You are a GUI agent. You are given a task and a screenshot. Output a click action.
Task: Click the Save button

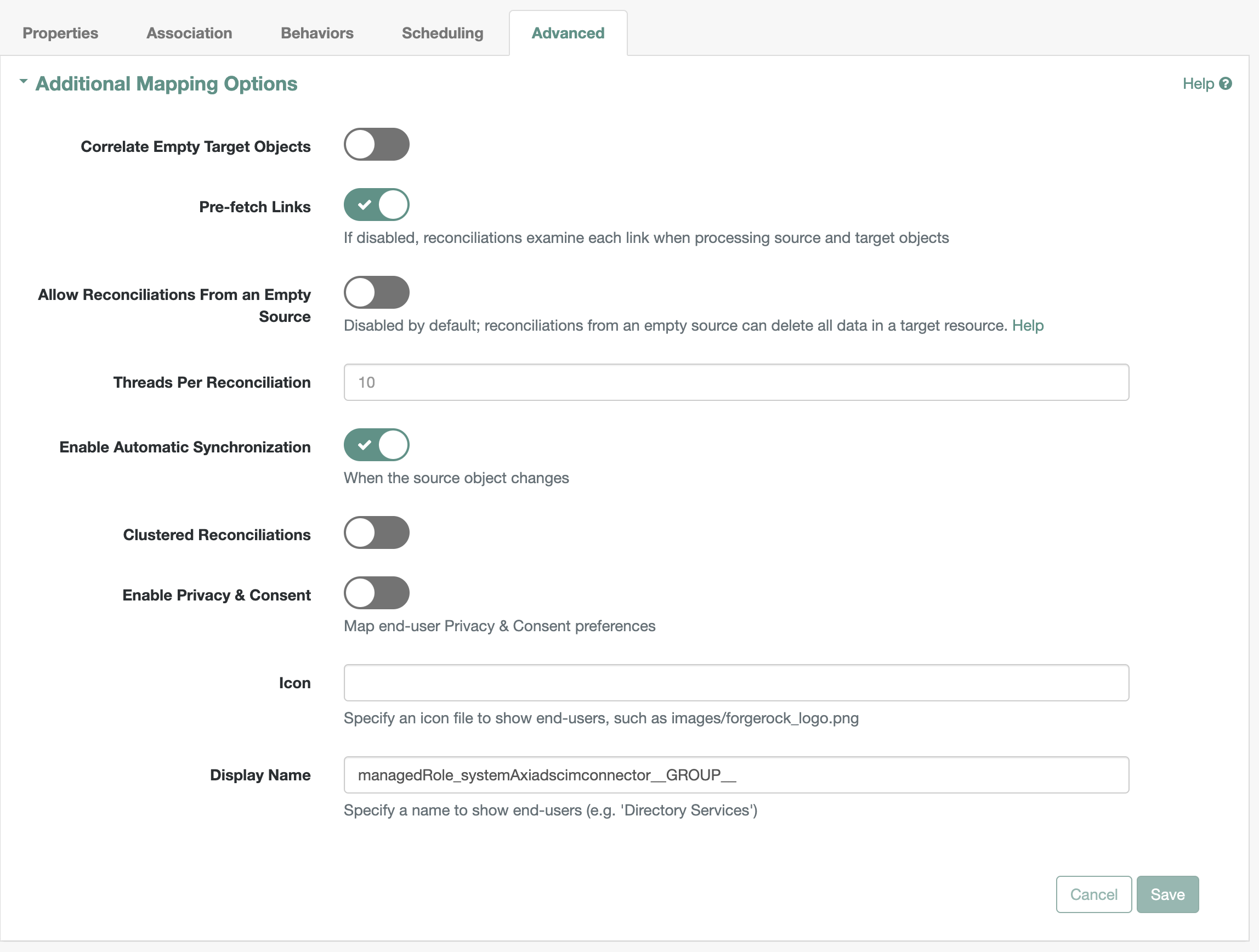pyautogui.click(x=1167, y=894)
